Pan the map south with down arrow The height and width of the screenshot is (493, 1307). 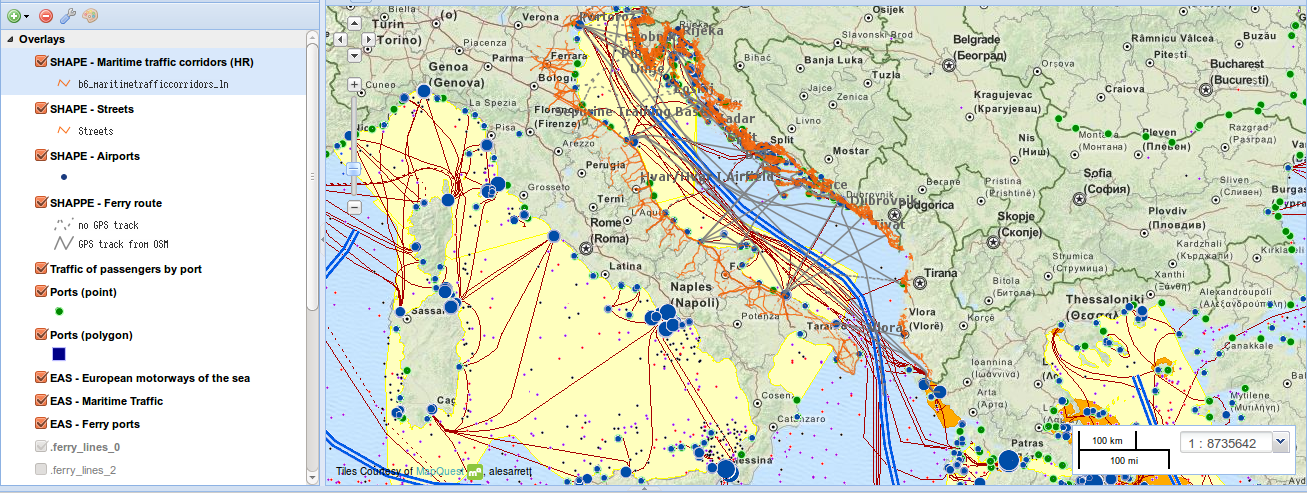click(x=354, y=55)
